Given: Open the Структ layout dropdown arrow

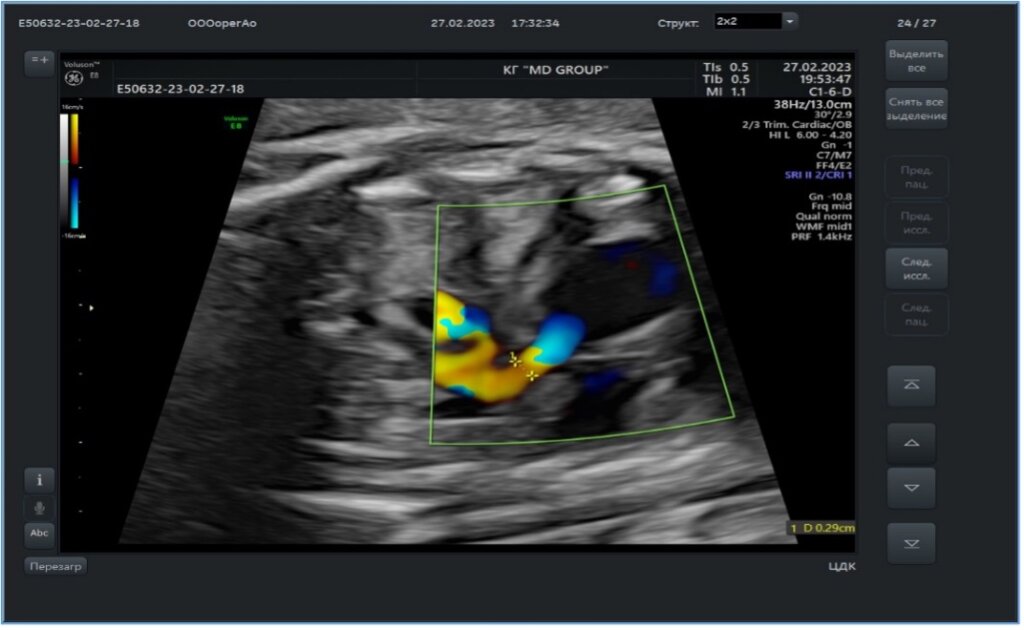Looking at the screenshot, I should tap(789, 21).
